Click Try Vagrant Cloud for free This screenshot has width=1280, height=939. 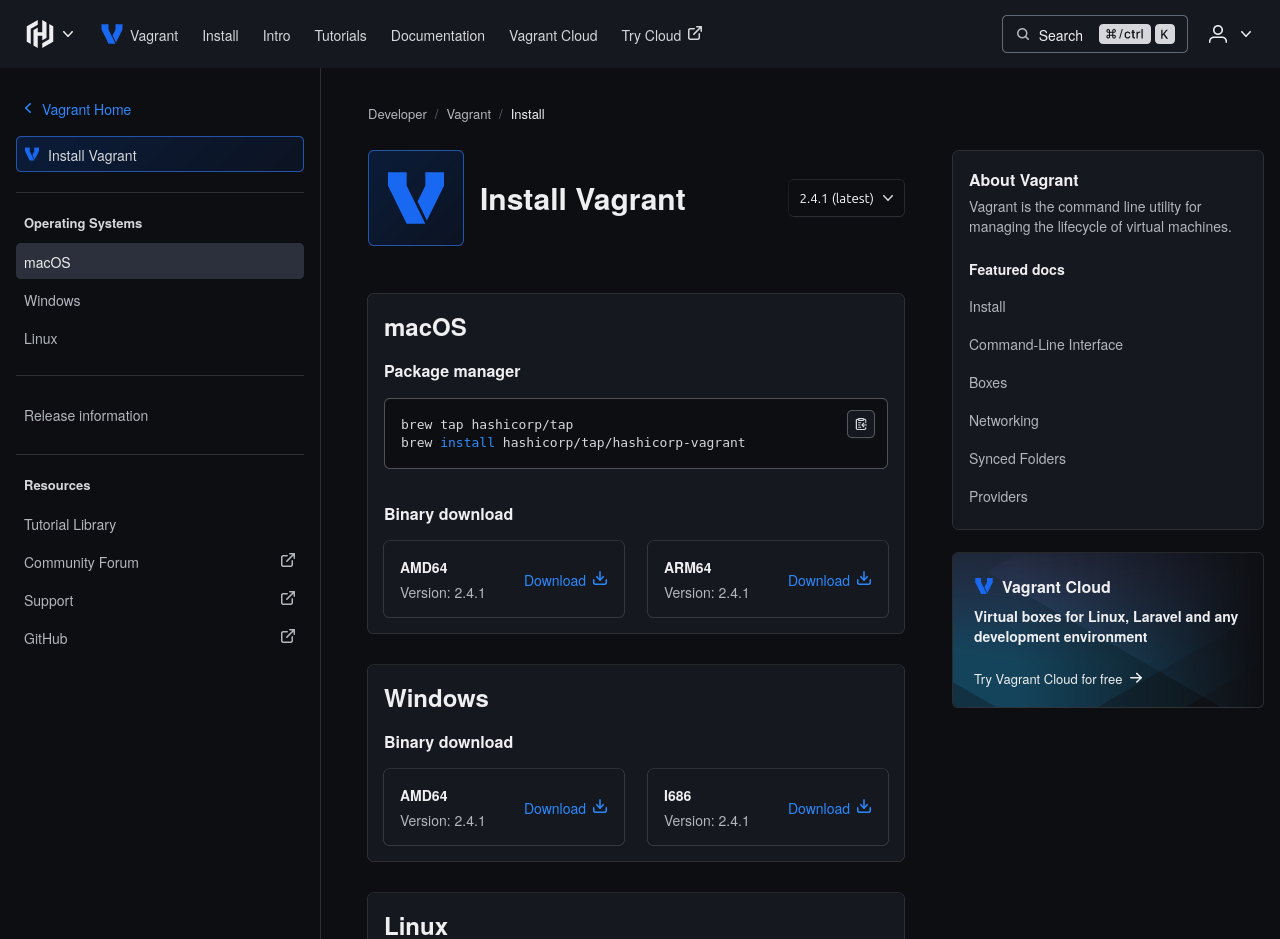coord(1057,679)
